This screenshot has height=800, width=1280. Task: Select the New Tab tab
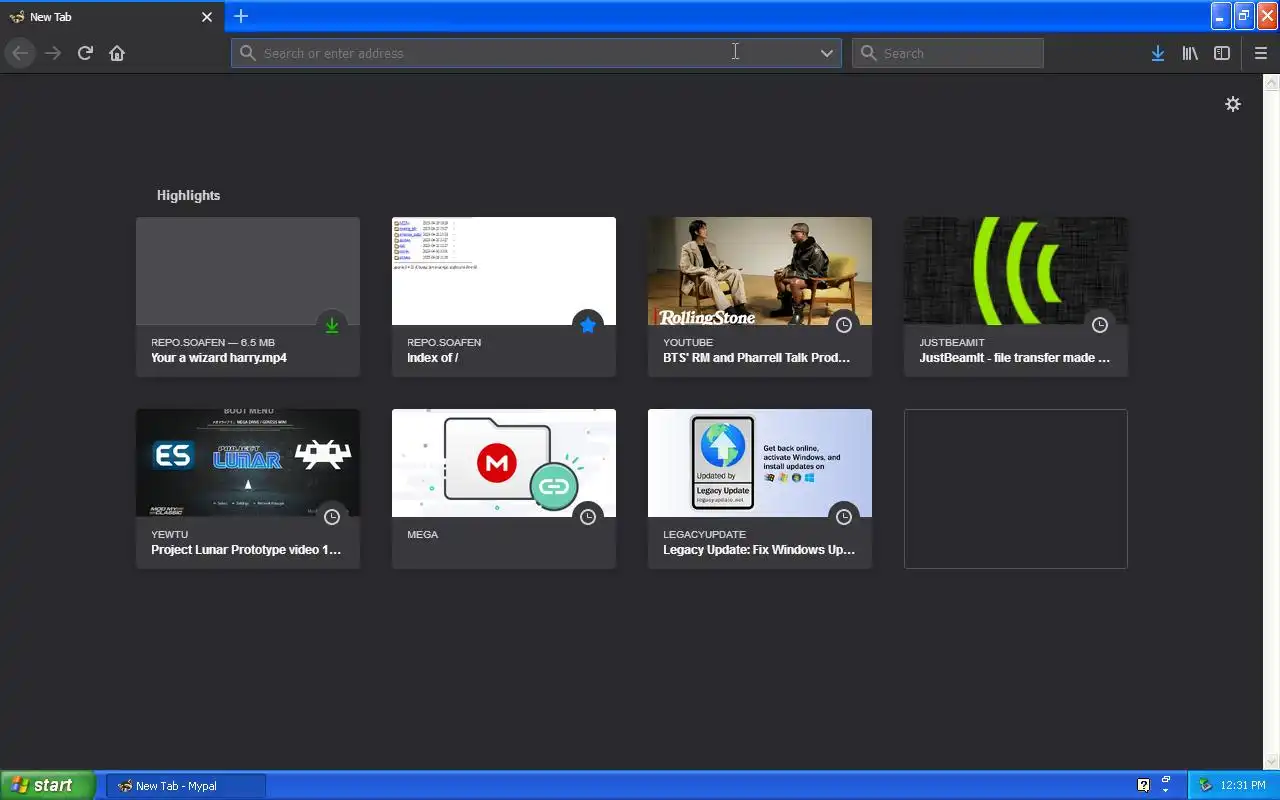pyautogui.click(x=111, y=17)
